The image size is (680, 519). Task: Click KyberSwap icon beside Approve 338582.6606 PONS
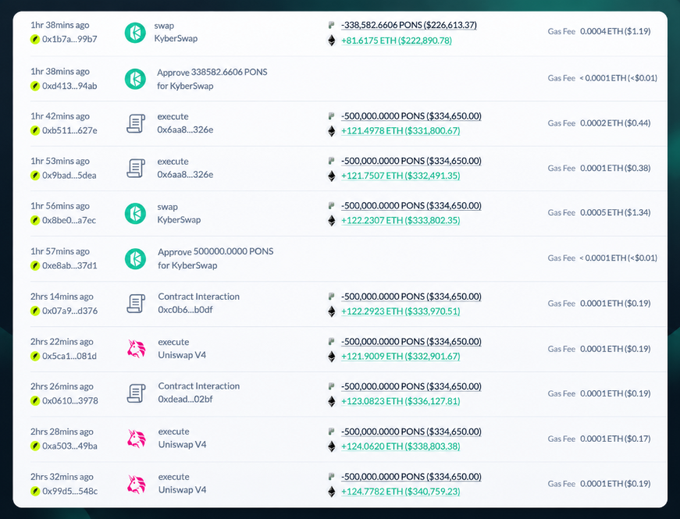[x=135, y=79]
